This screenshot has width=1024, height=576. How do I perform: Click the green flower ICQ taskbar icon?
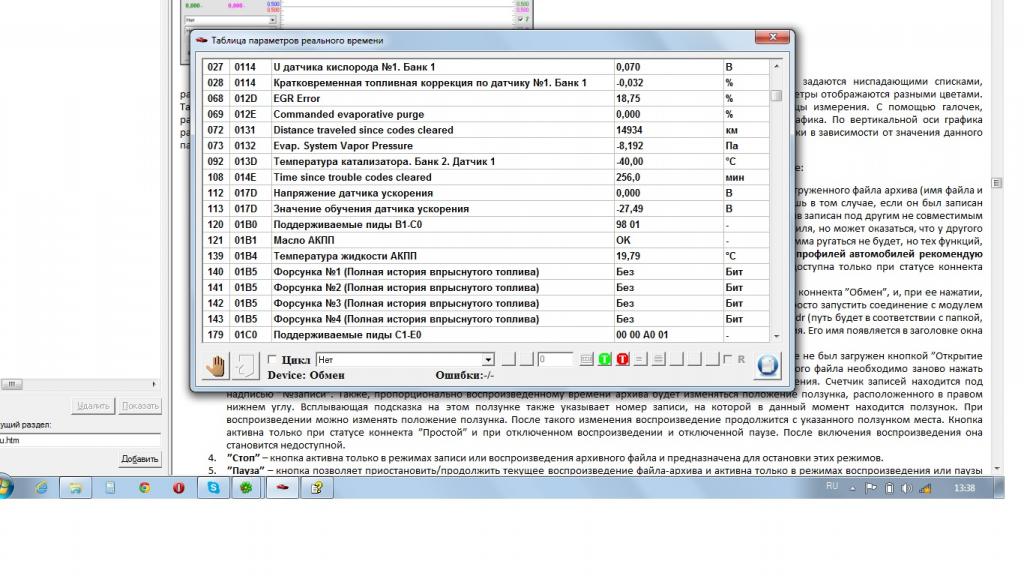coord(246,488)
